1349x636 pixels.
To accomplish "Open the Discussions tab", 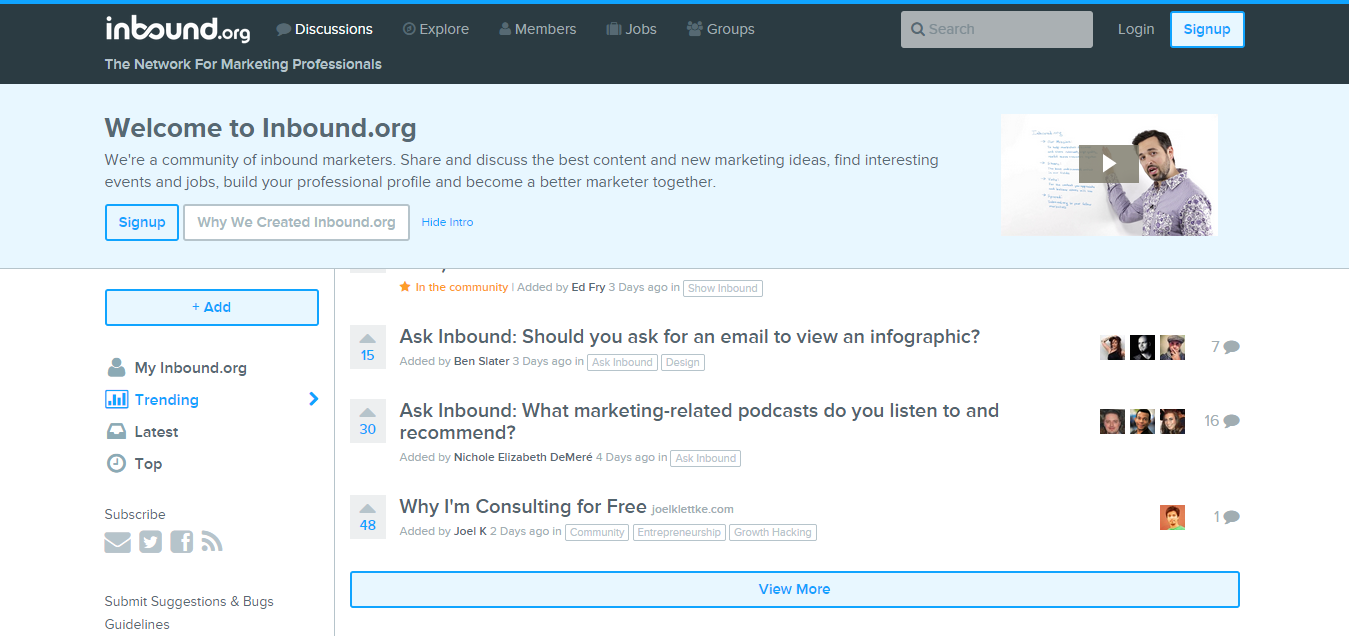I will [324, 29].
